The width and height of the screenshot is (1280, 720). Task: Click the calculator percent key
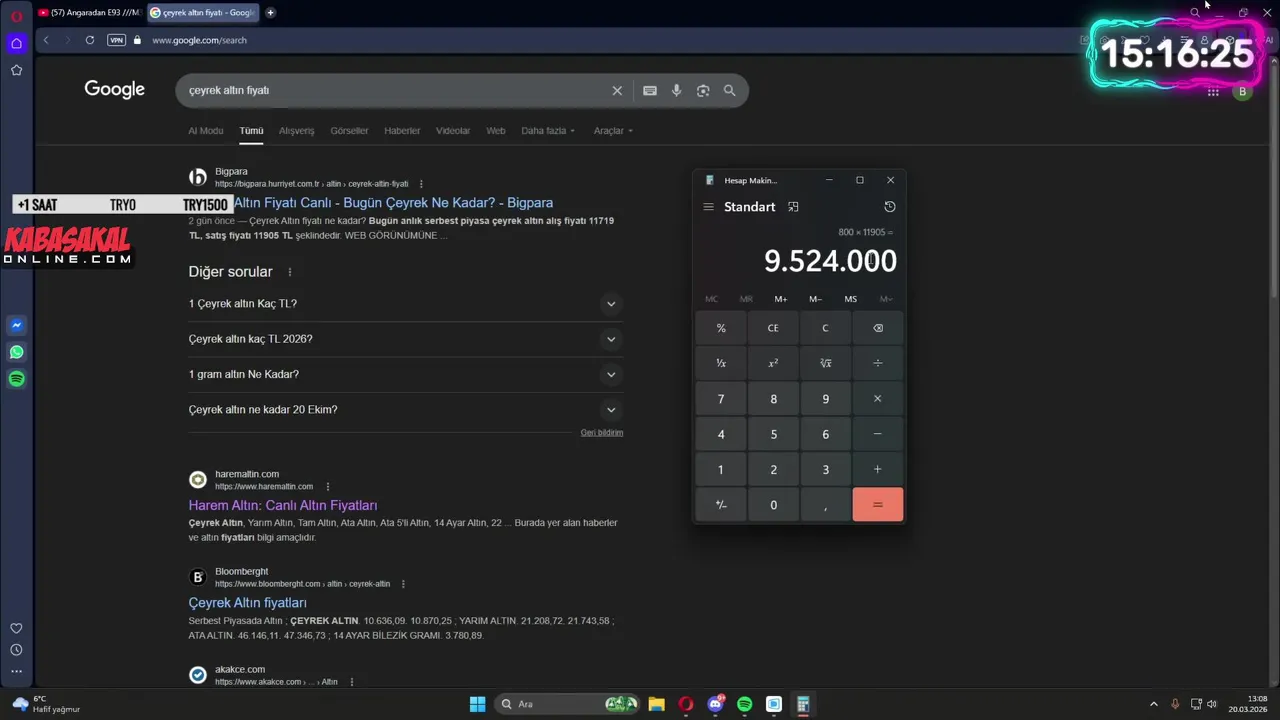pyautogui.click(x=721, y=328)
